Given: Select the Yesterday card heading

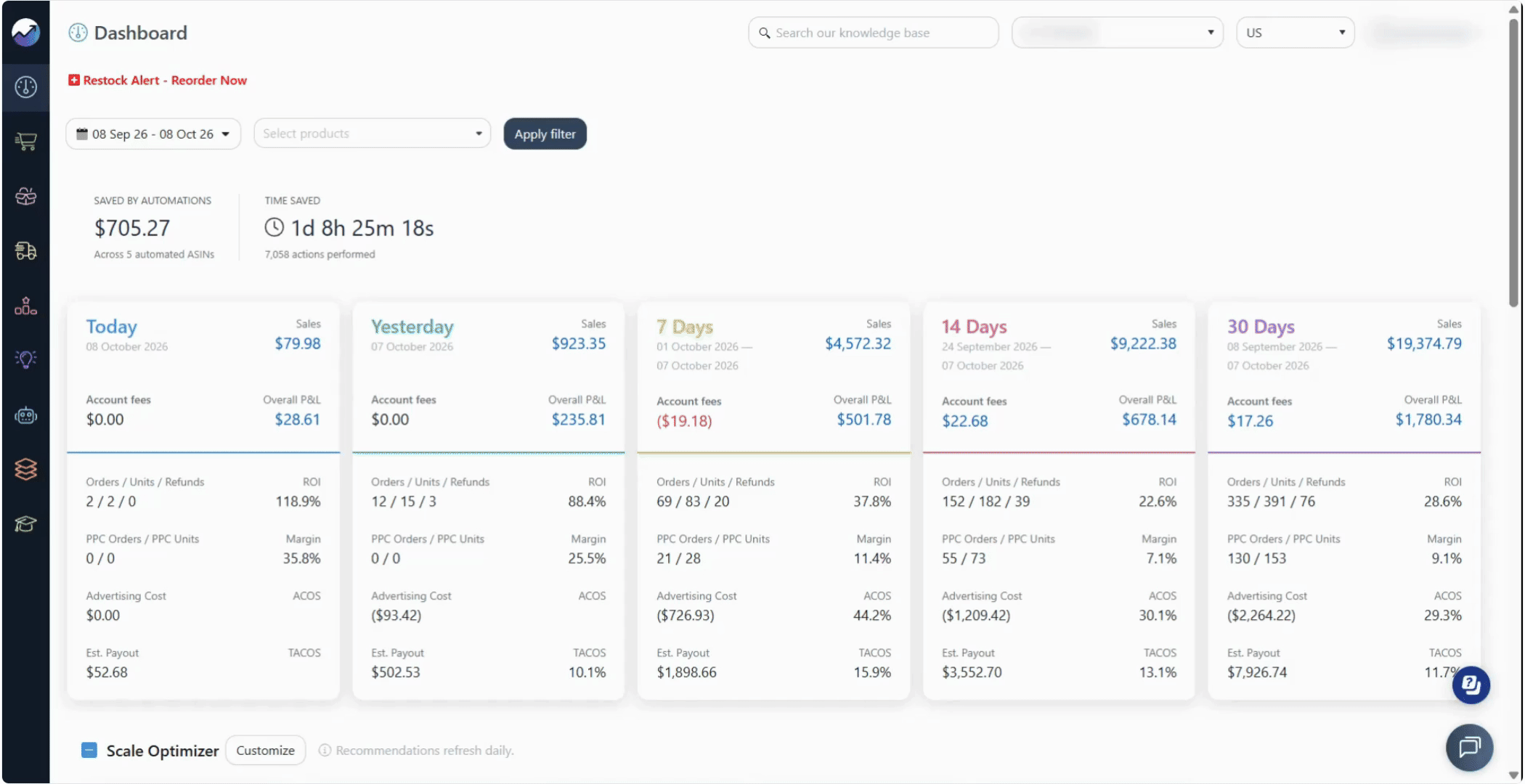Looking at the screenshot, I should 412,327.
